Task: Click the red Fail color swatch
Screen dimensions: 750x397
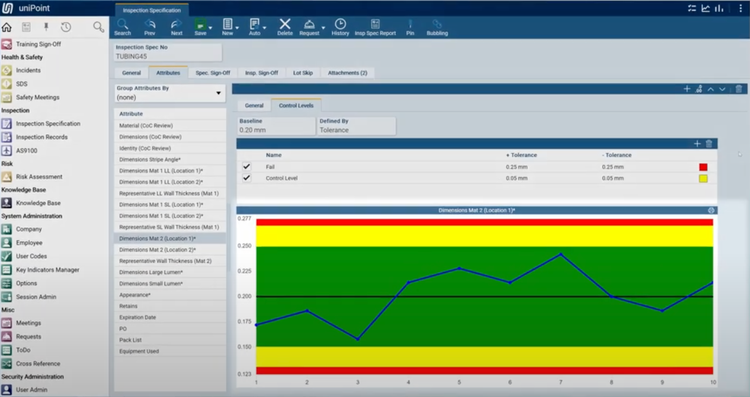Action: pos(703,167)
